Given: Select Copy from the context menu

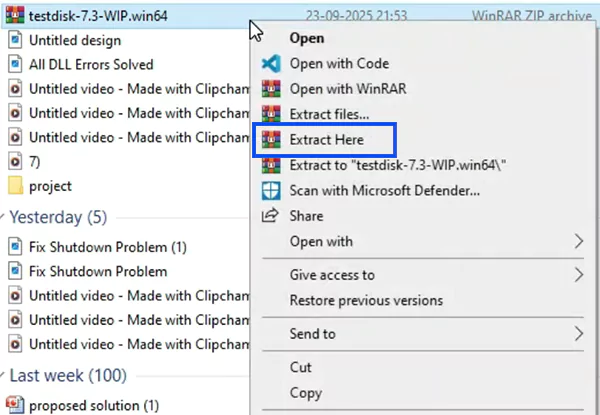Looking at the screenshot, I should coord(306,393).
